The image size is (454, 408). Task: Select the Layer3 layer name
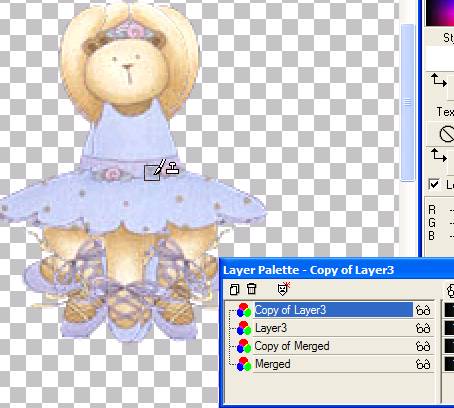tap(271, 328)
